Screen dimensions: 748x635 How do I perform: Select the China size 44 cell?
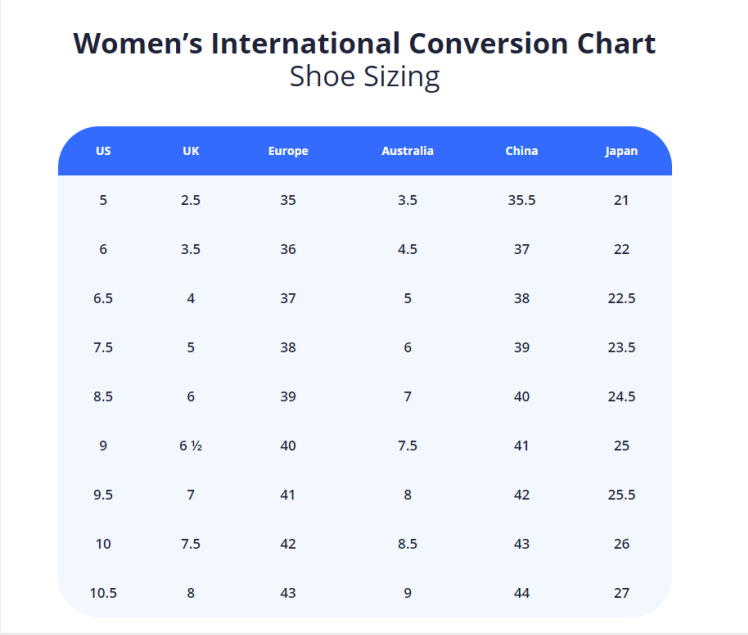tap(521, 593)
